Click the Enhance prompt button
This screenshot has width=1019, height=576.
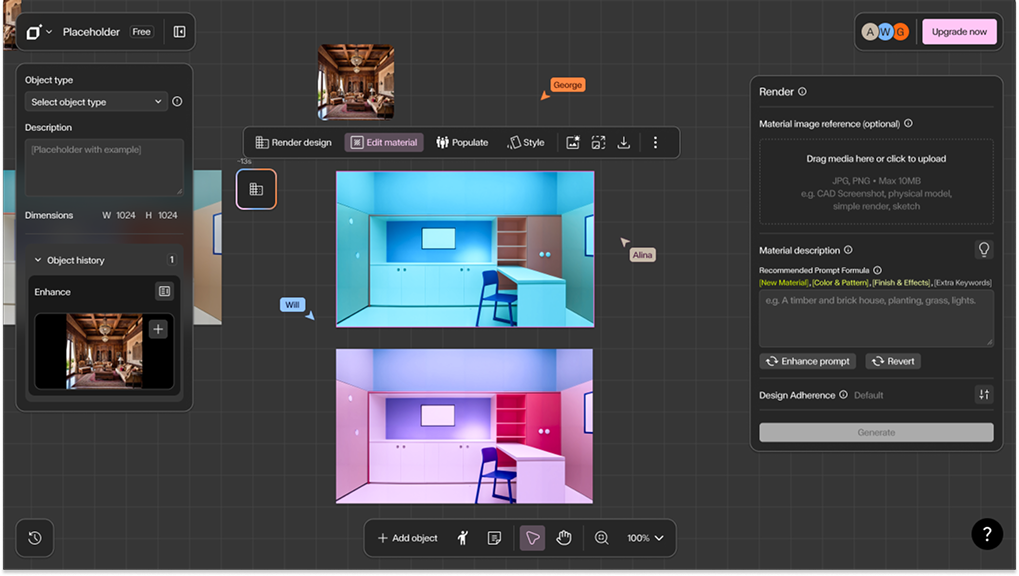[807, 361]
